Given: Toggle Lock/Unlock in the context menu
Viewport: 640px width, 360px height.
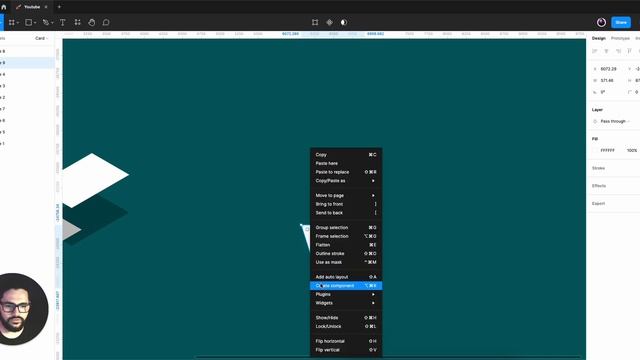Looking at the screenshot, I should point(346,326).
